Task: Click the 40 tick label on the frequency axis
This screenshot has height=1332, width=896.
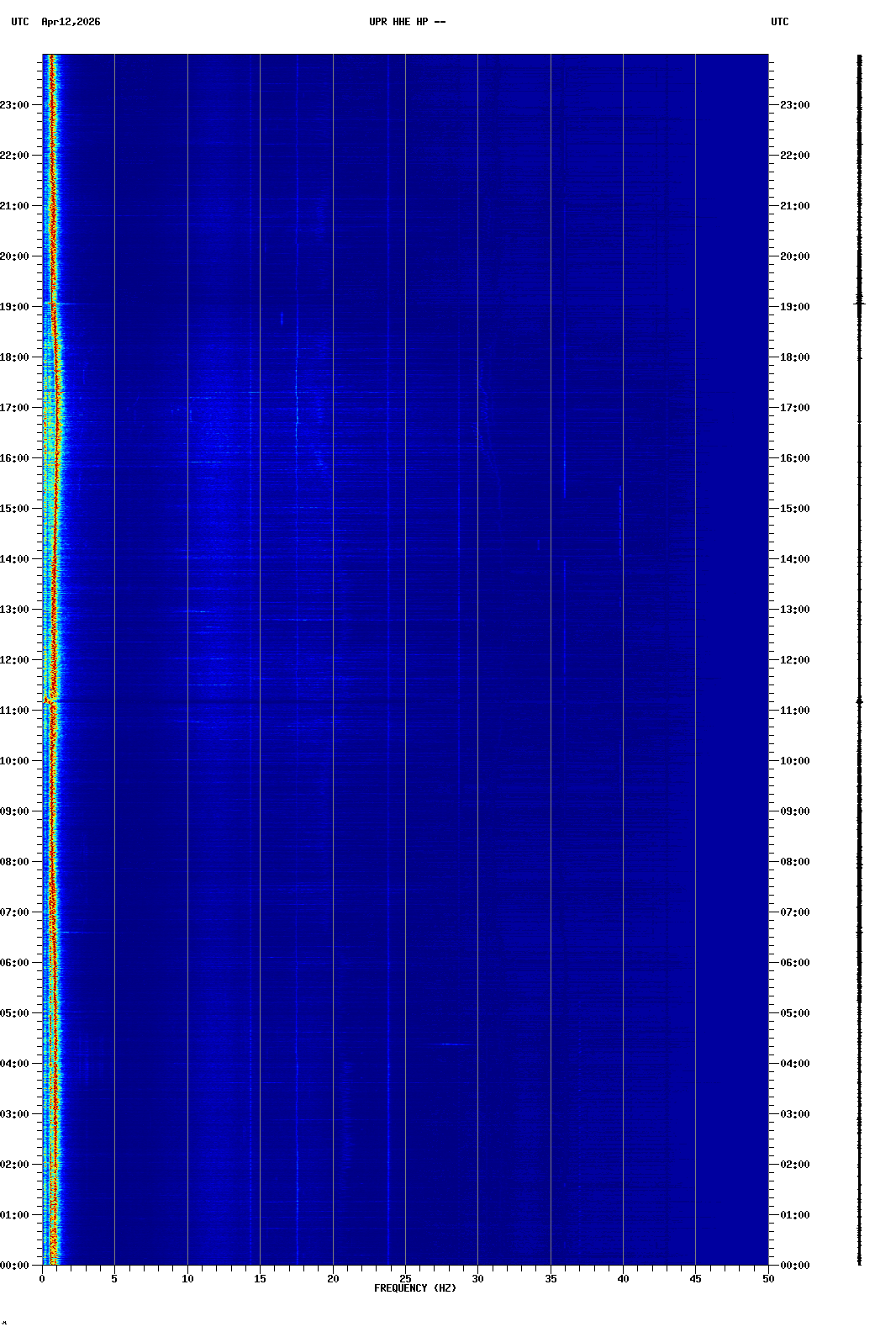Action: [623, 1279]
